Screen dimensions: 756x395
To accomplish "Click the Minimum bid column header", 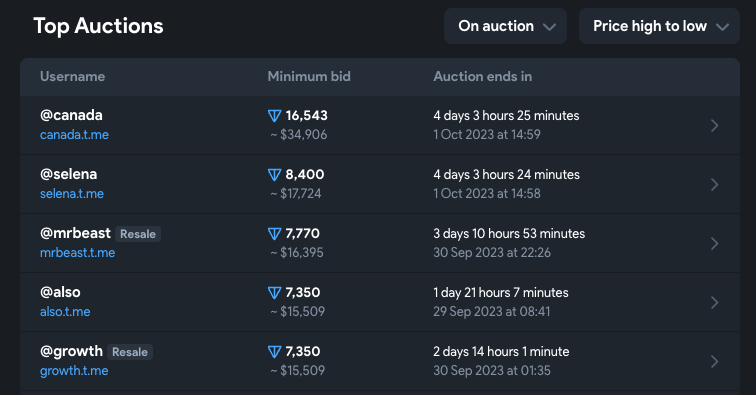I will 309,76.
